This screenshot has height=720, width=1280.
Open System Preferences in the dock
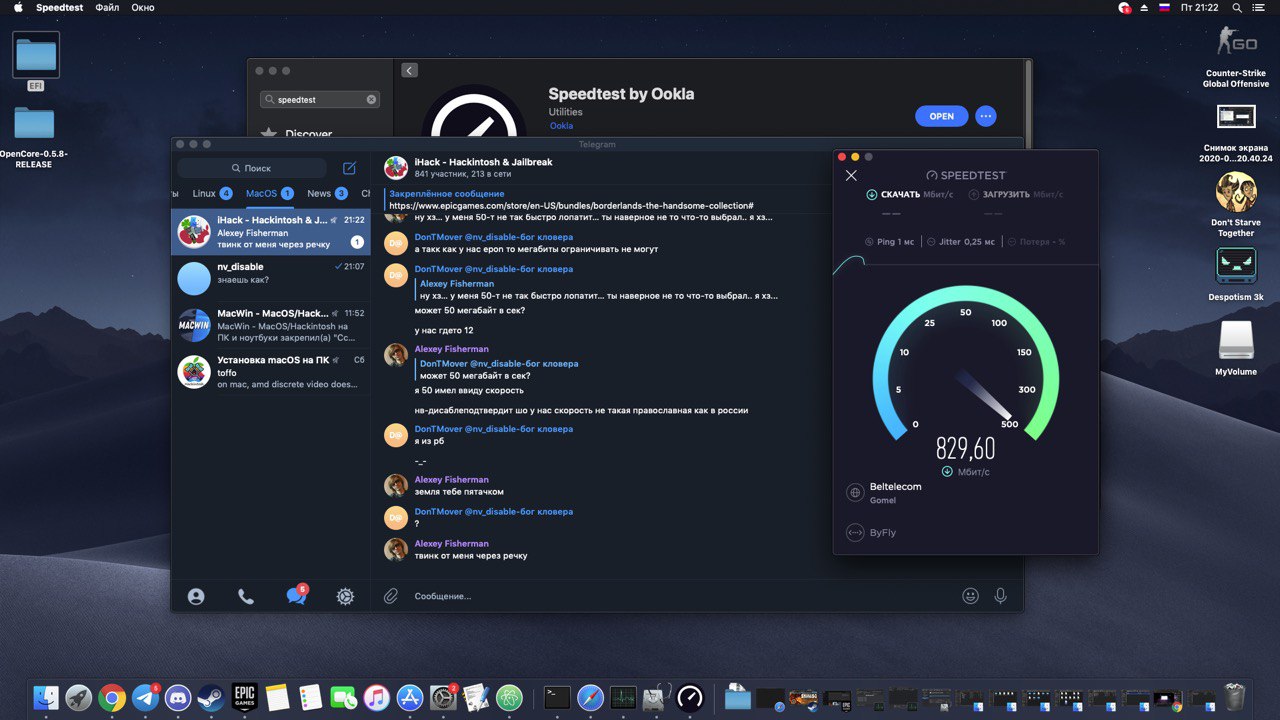tap(443, 697)
